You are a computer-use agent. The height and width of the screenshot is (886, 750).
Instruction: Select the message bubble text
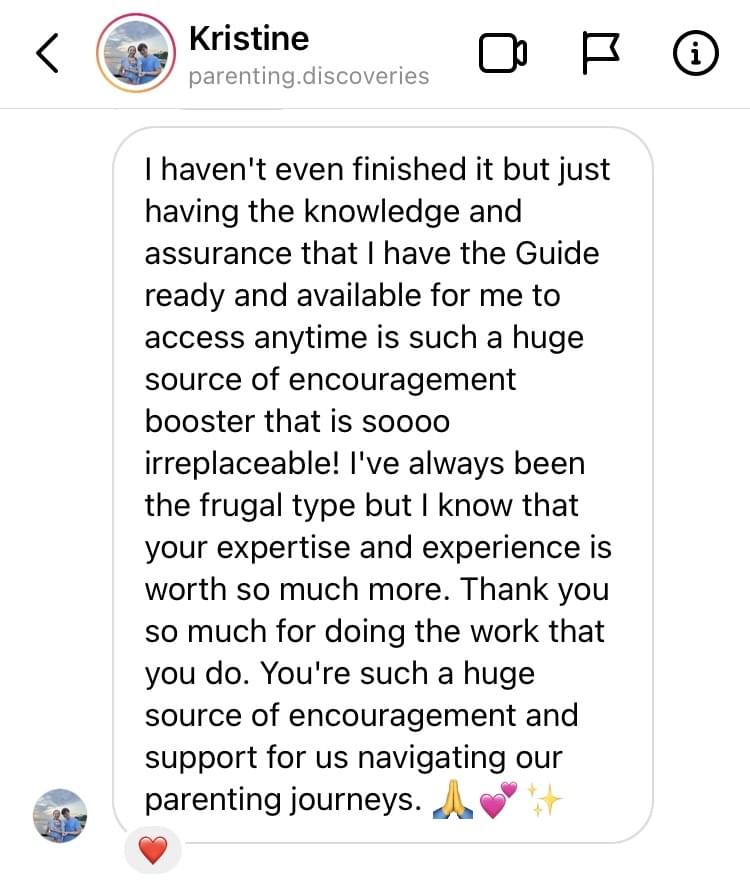point(383,485)
